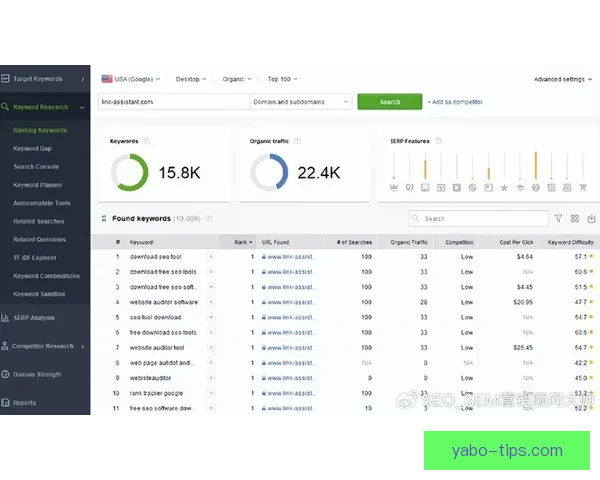Click the Add a competitor link
This screenshot has height=480, width=600.
pyautogui.click(x=455, y=101)
